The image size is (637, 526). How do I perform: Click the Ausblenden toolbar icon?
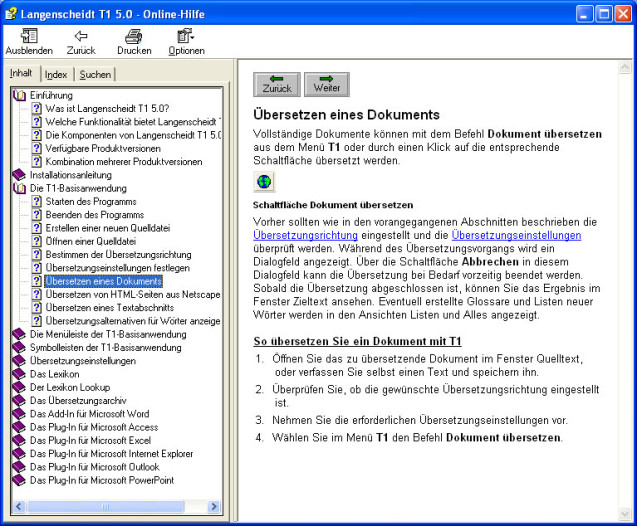click(29, 36)
